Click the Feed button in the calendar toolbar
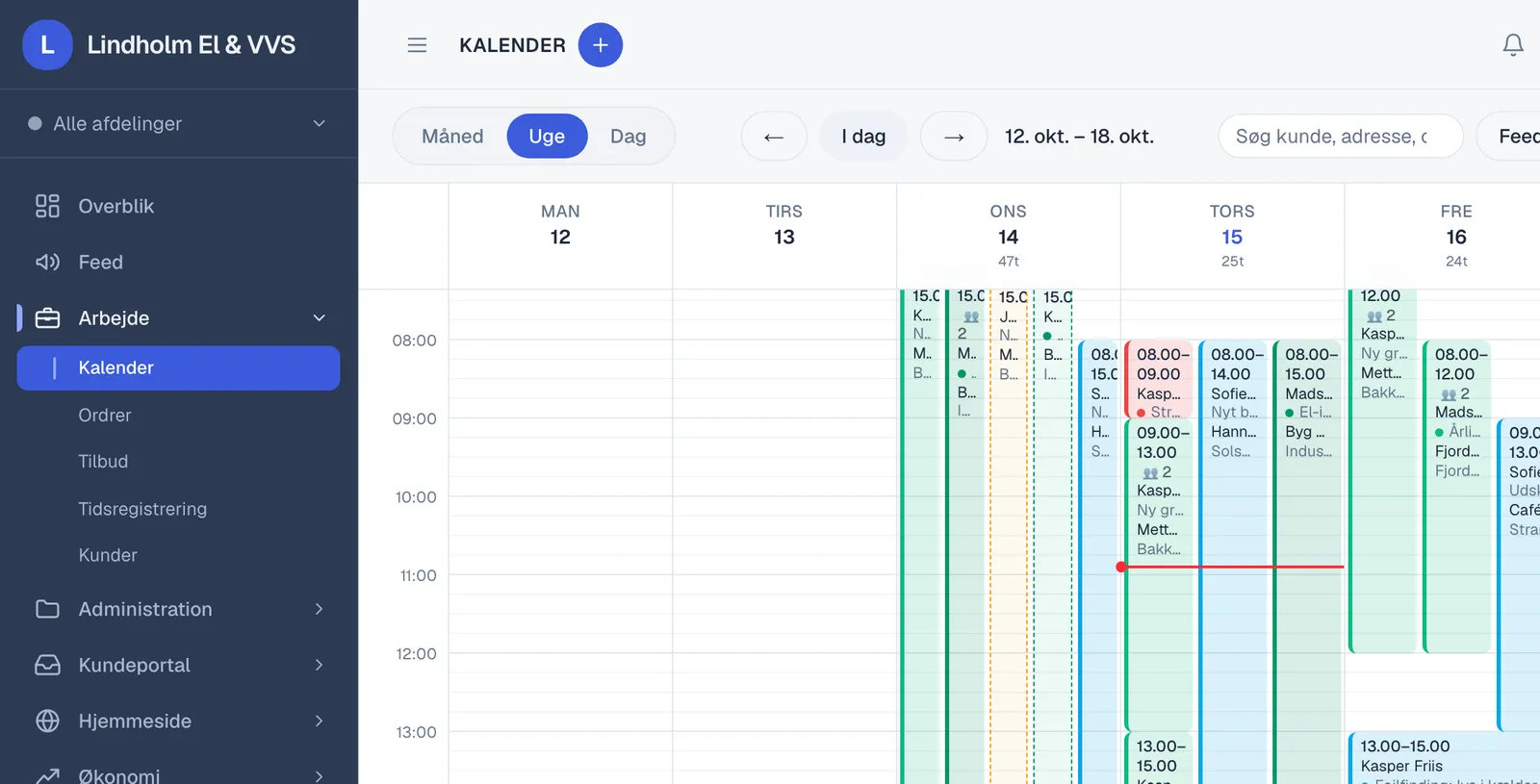Viewport: 1540px width, 784px height. pyautogui.click(x=1508, y=137)
